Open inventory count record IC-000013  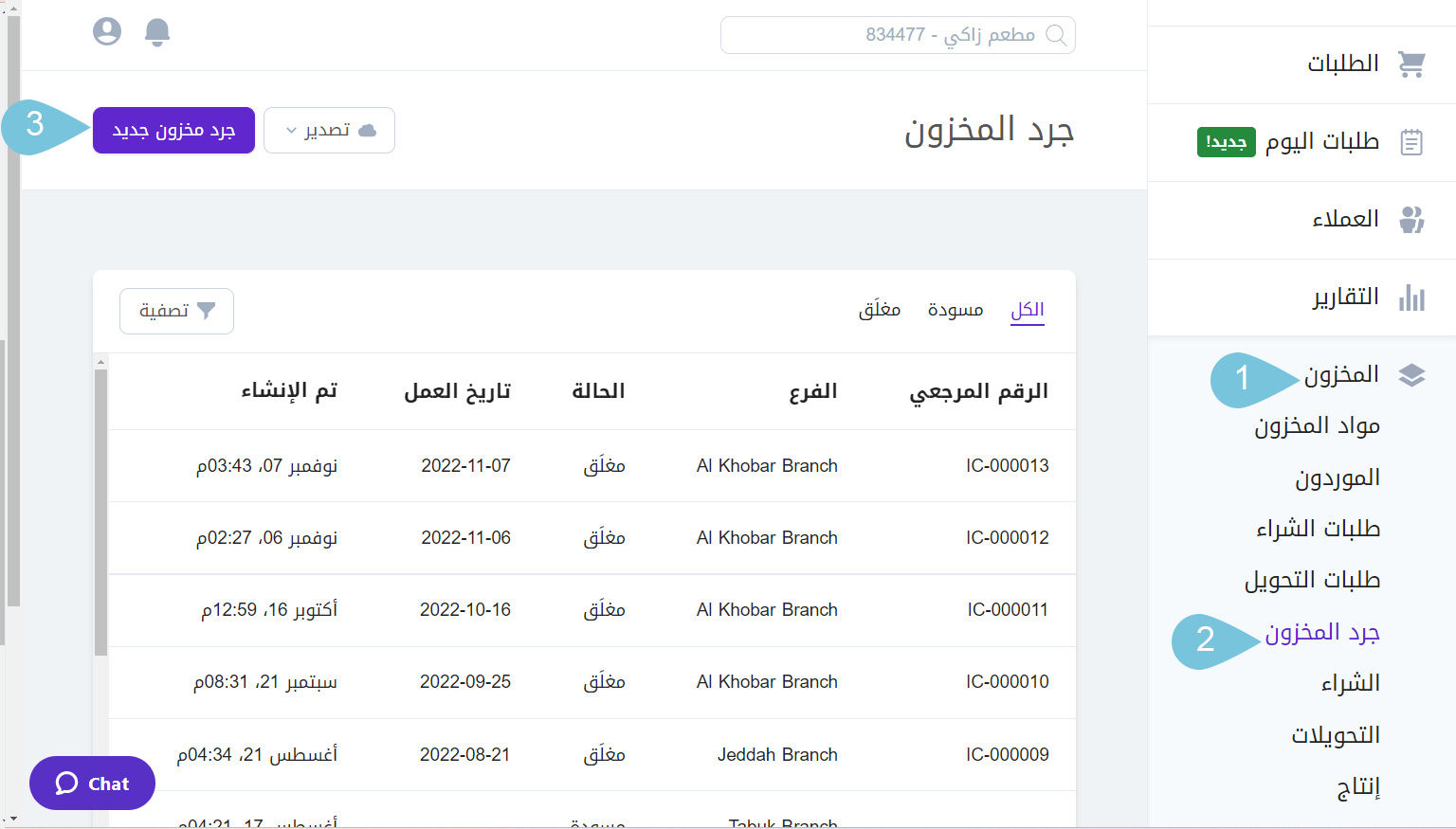[x=1008, y=465]
